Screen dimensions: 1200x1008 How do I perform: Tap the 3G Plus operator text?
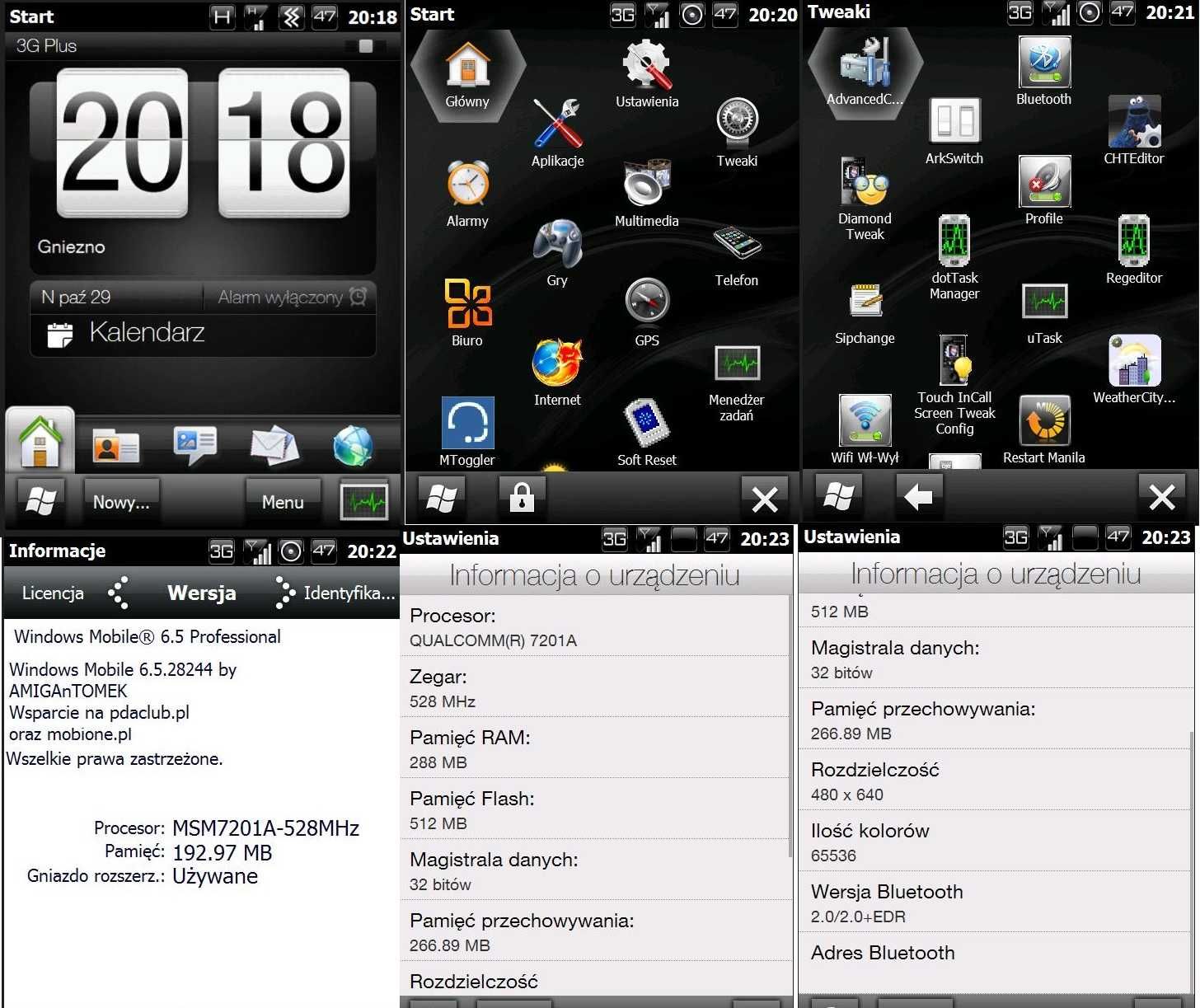pyautogui.click(x=46, y=46)
